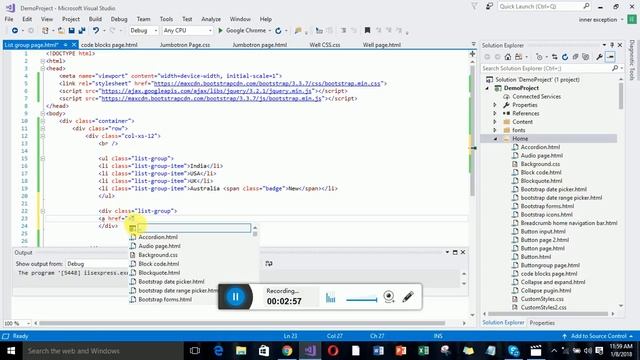The image size is (640, 360).
Task: Start debugging with Google Chrome
Action: [x=242, y=31]
